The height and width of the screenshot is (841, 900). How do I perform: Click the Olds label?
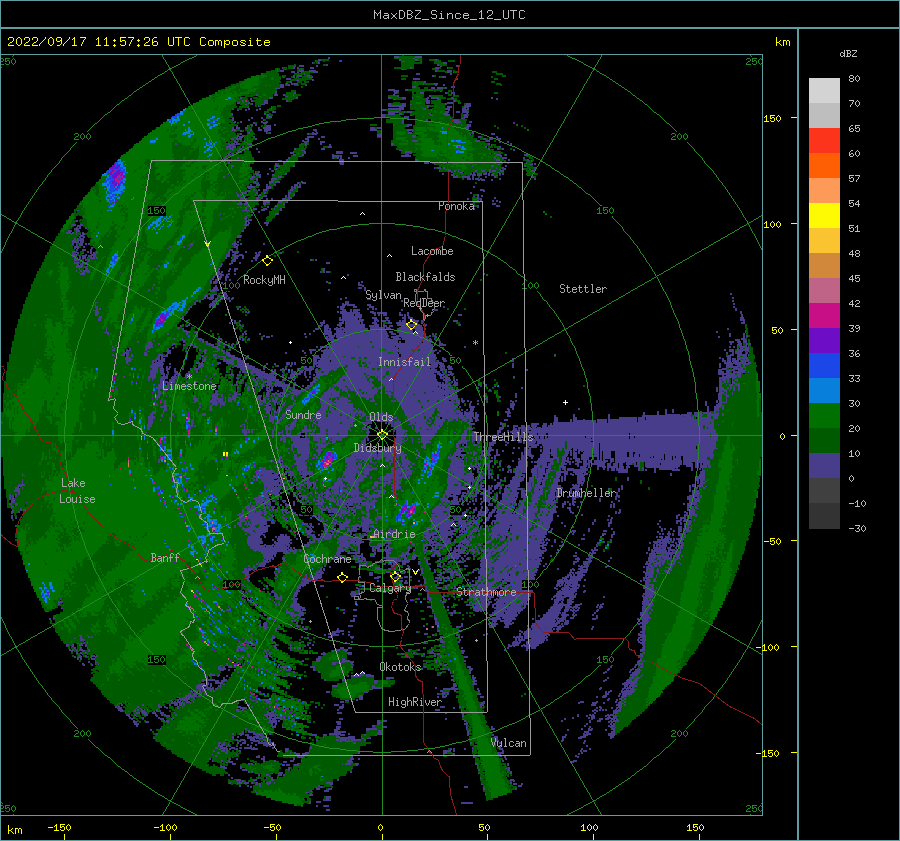click(x=381, y=417)
